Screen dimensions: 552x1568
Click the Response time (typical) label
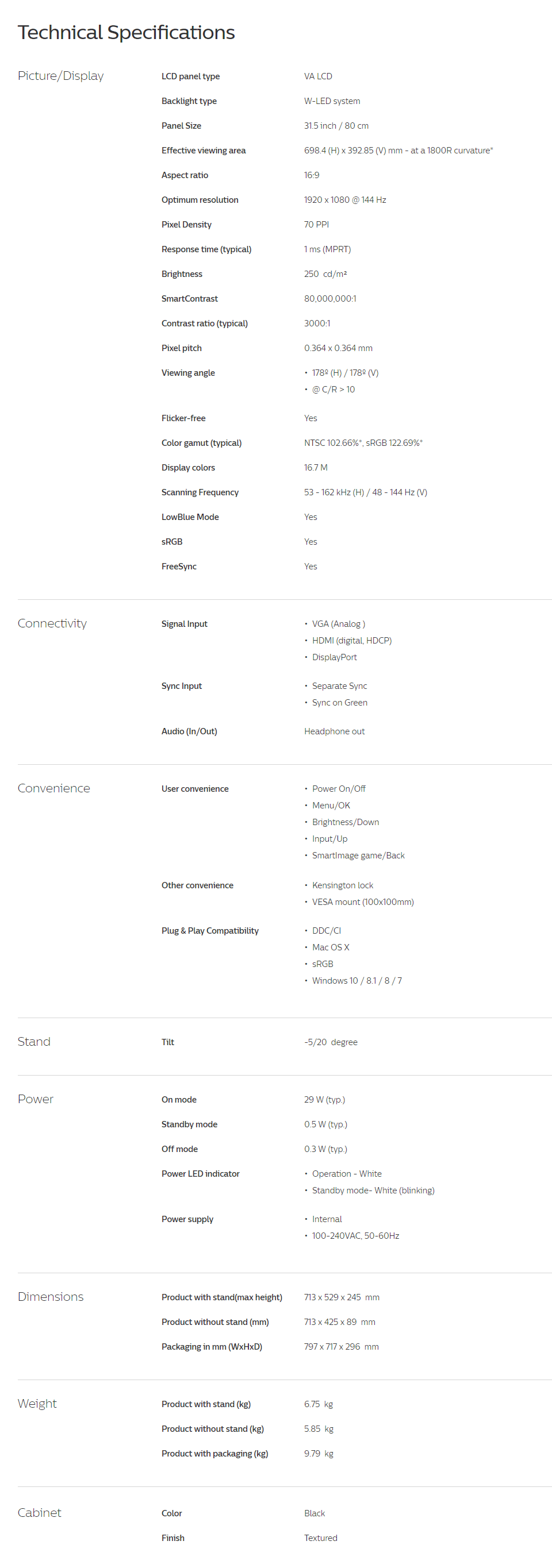coord(206,249)
